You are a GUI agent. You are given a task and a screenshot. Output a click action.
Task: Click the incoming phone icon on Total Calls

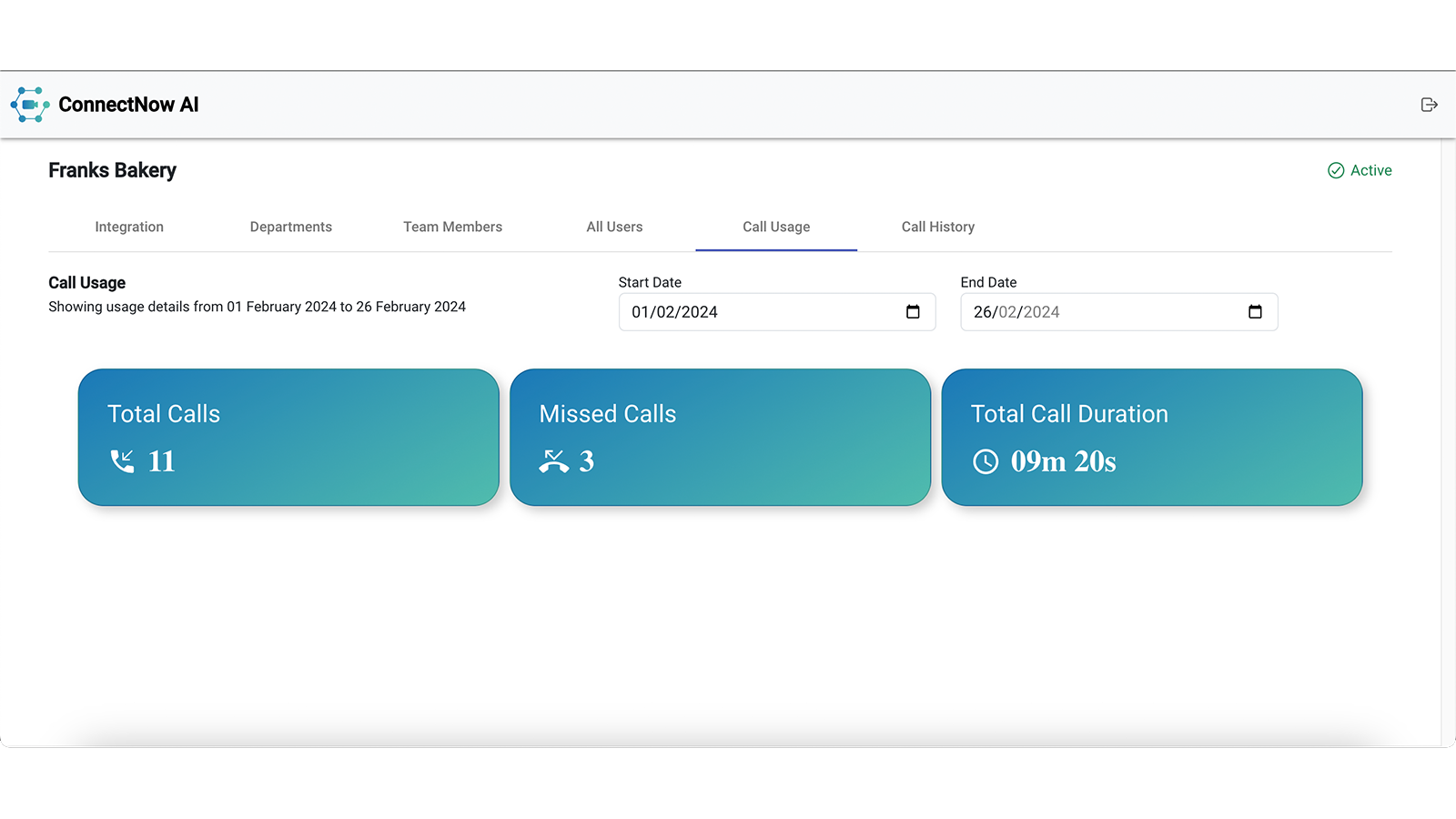[x=122, y=461]
